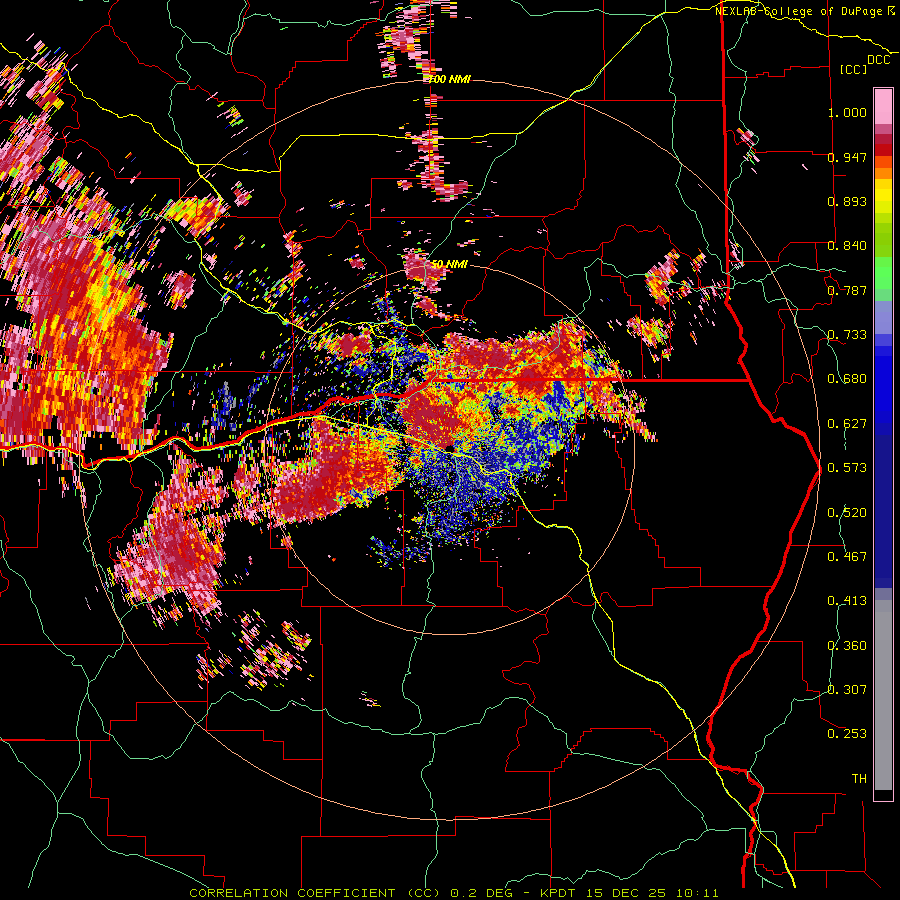This screenshot has height=900, width=900.
Task: Click the 50 NMI range ring label
Action: click(x=449, y=264)
